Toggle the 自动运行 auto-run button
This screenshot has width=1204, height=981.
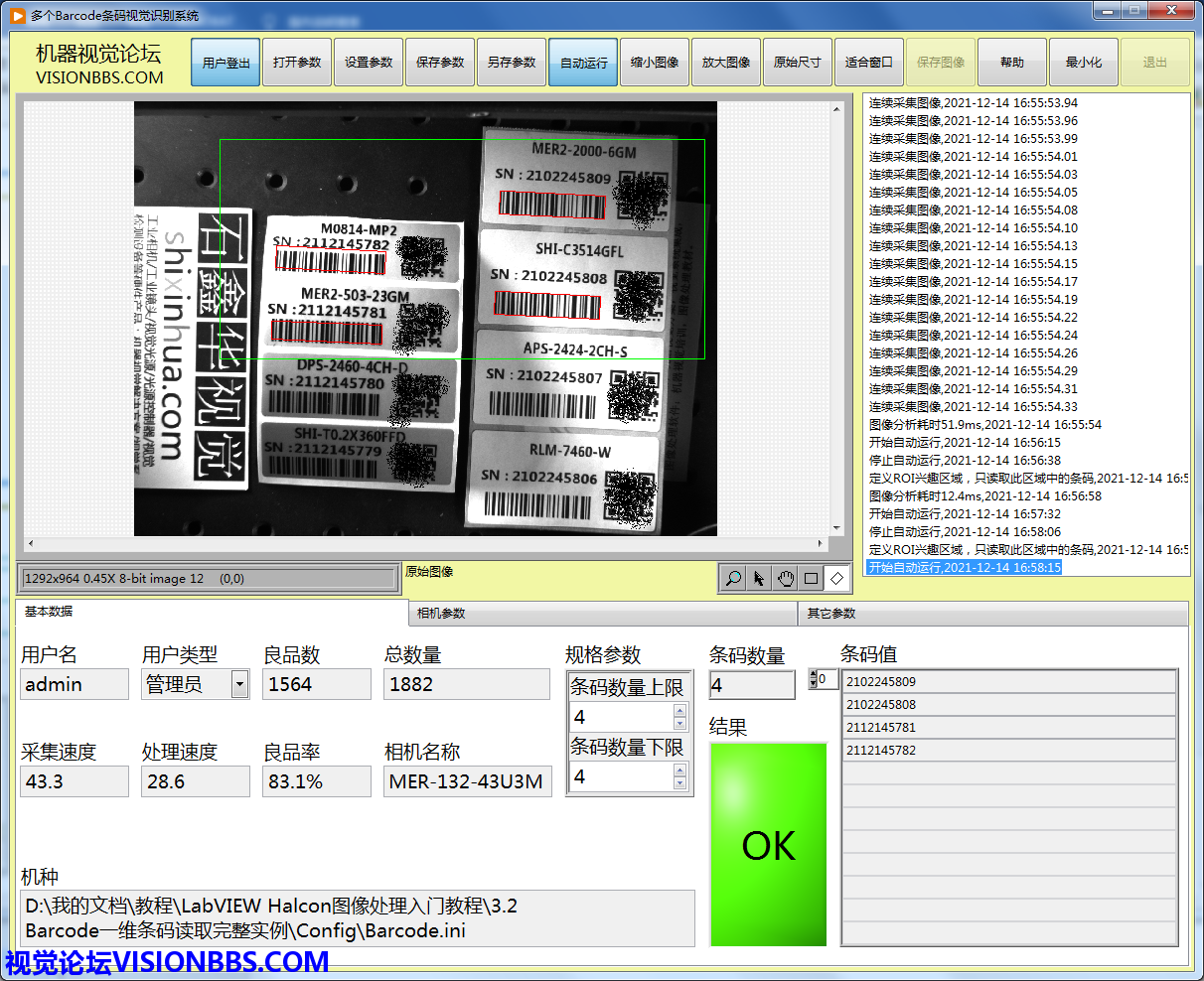583,63
